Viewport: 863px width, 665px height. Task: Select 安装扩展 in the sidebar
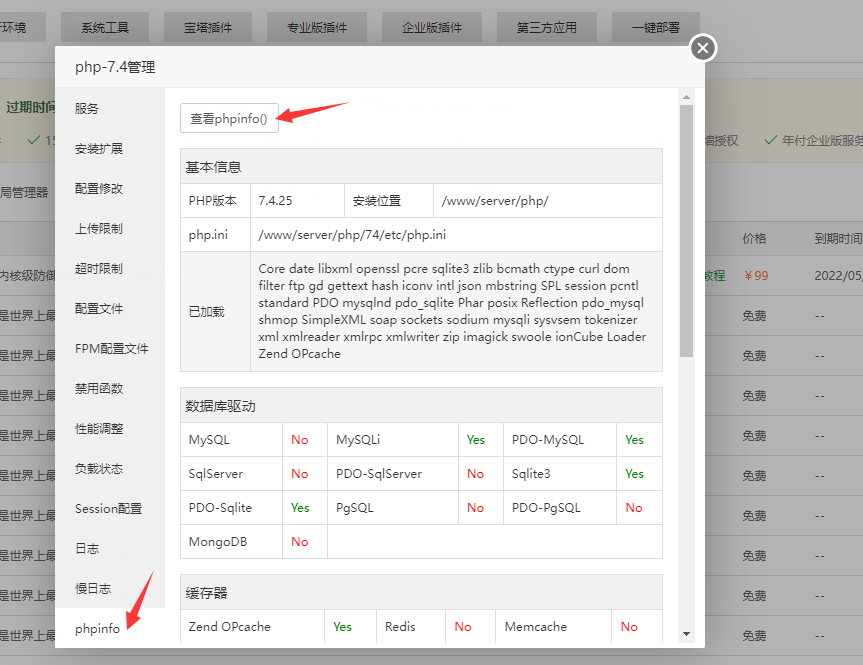[x=99, y=149]
